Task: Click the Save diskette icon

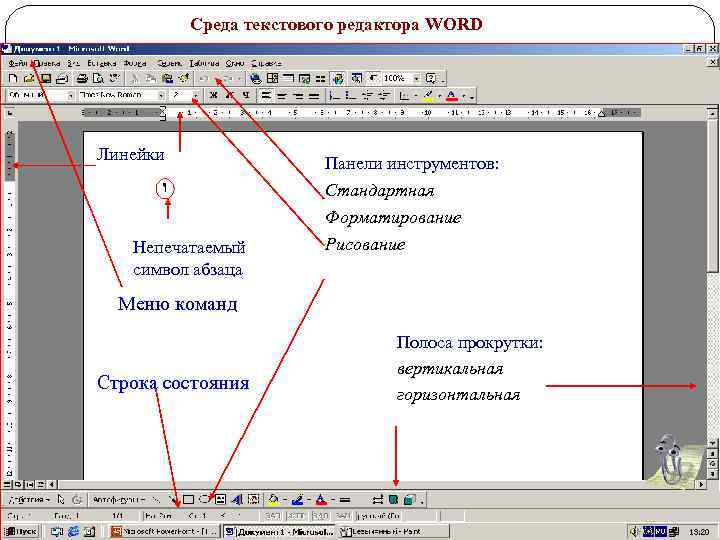Action: [x=45, y=79]
